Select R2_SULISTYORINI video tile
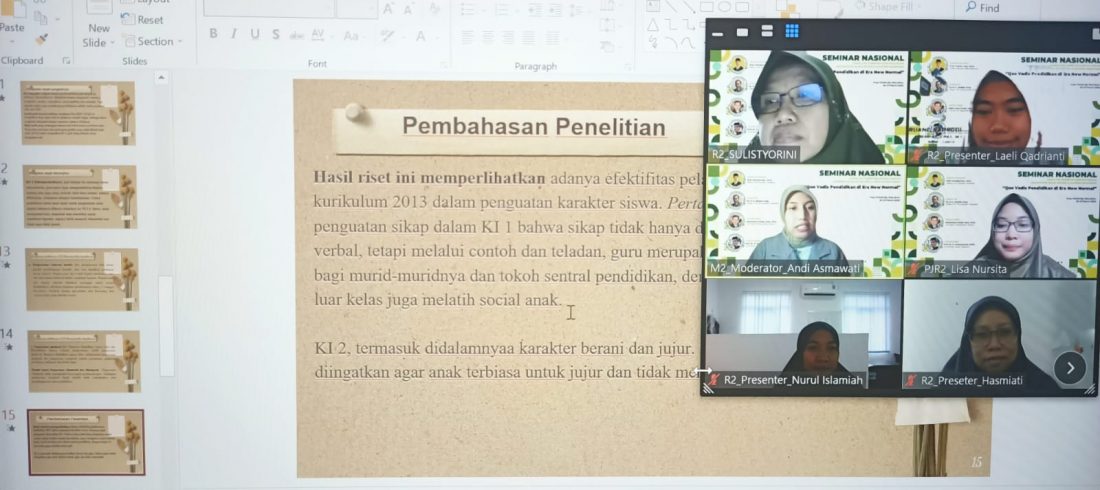This screenshot has height=490, width=1100. click(806, 106)
